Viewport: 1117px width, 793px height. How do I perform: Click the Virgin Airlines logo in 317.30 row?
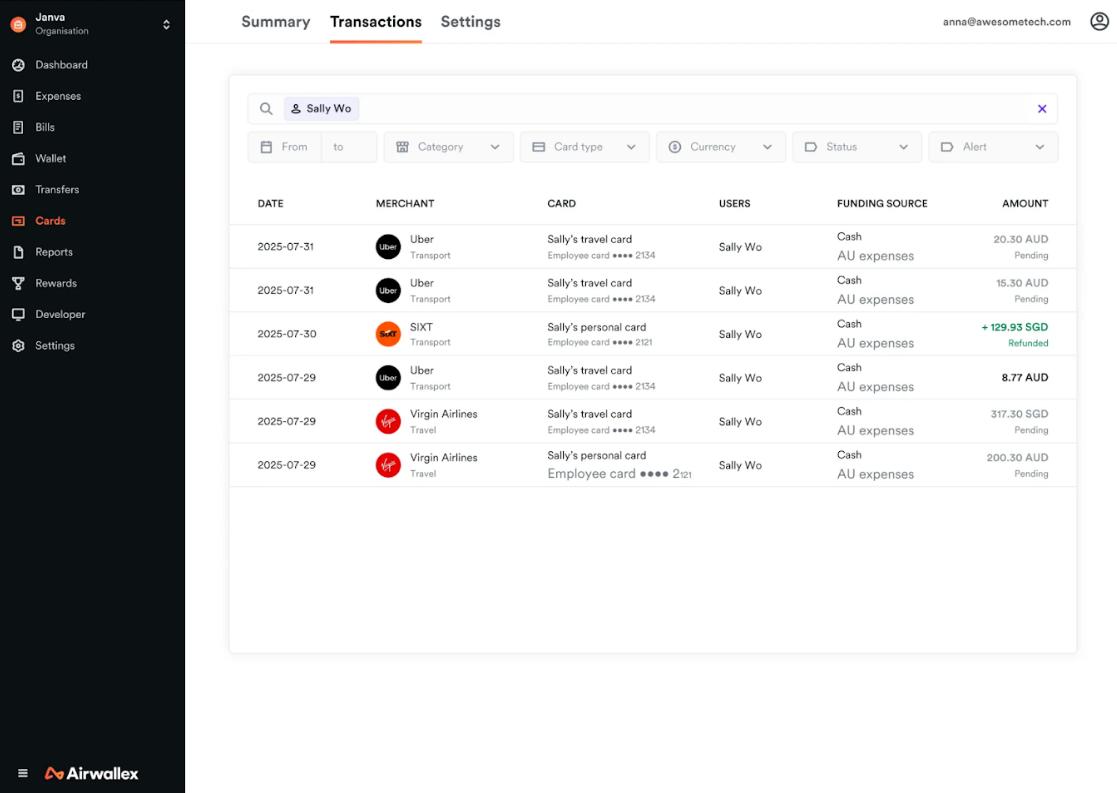388,421
